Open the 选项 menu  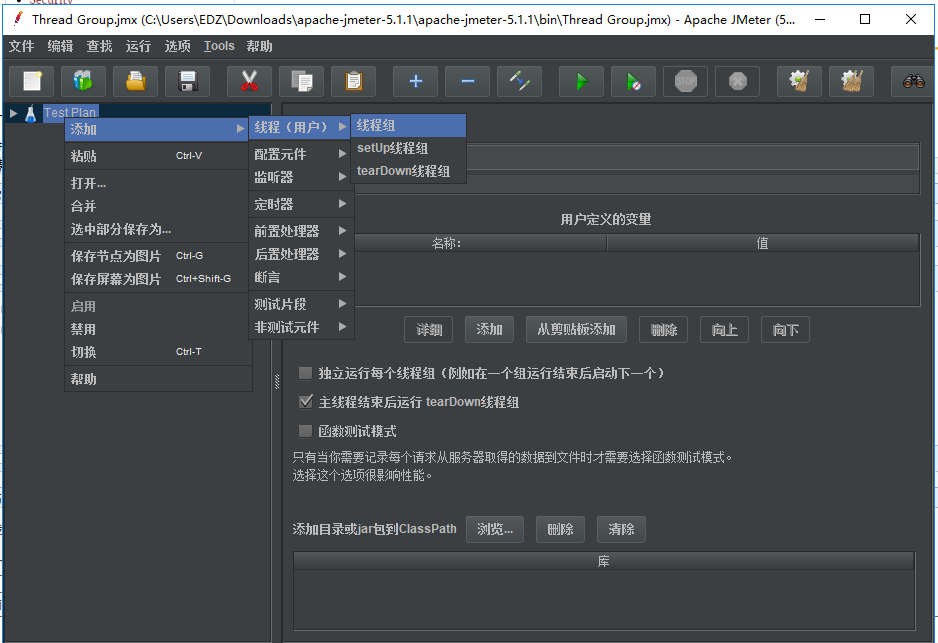click(177, 46)
